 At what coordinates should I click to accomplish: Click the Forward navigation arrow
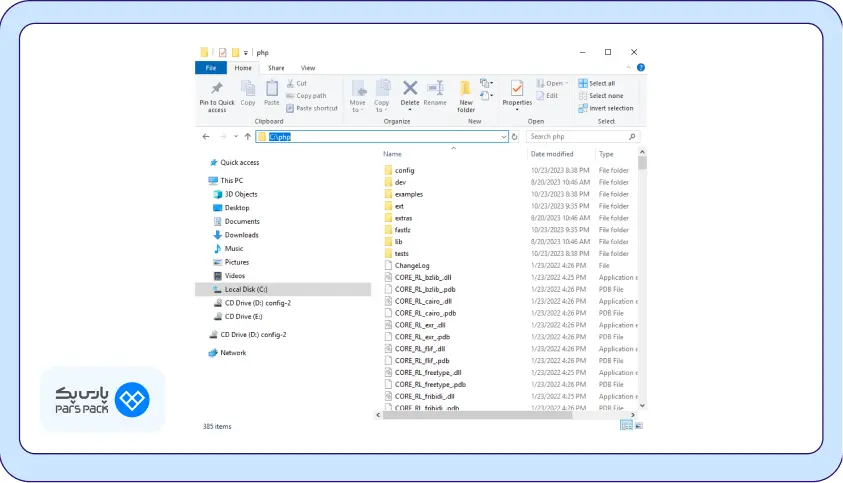223,137
